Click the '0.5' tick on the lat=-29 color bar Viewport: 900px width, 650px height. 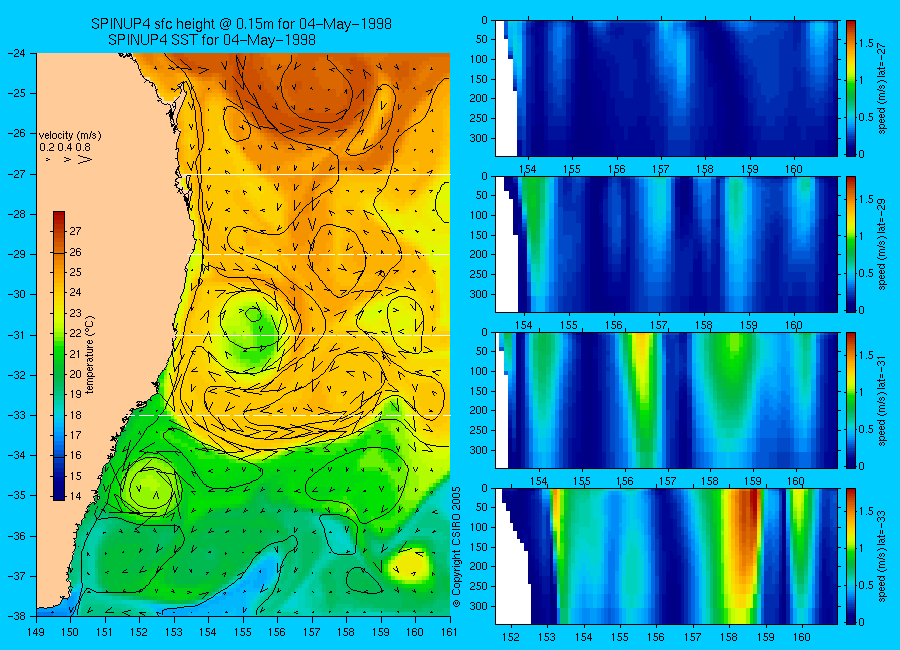pos(866,273)
